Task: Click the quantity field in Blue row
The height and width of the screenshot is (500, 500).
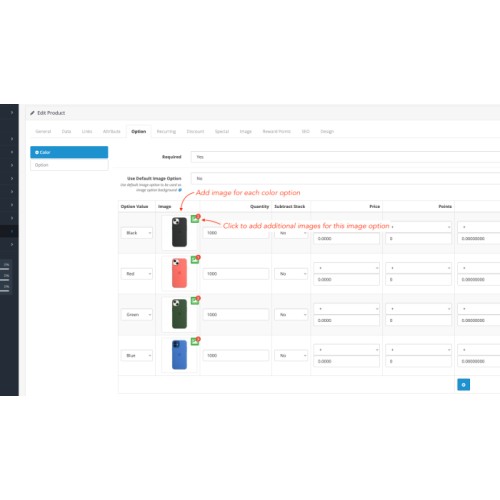Action: pos(236,356)
